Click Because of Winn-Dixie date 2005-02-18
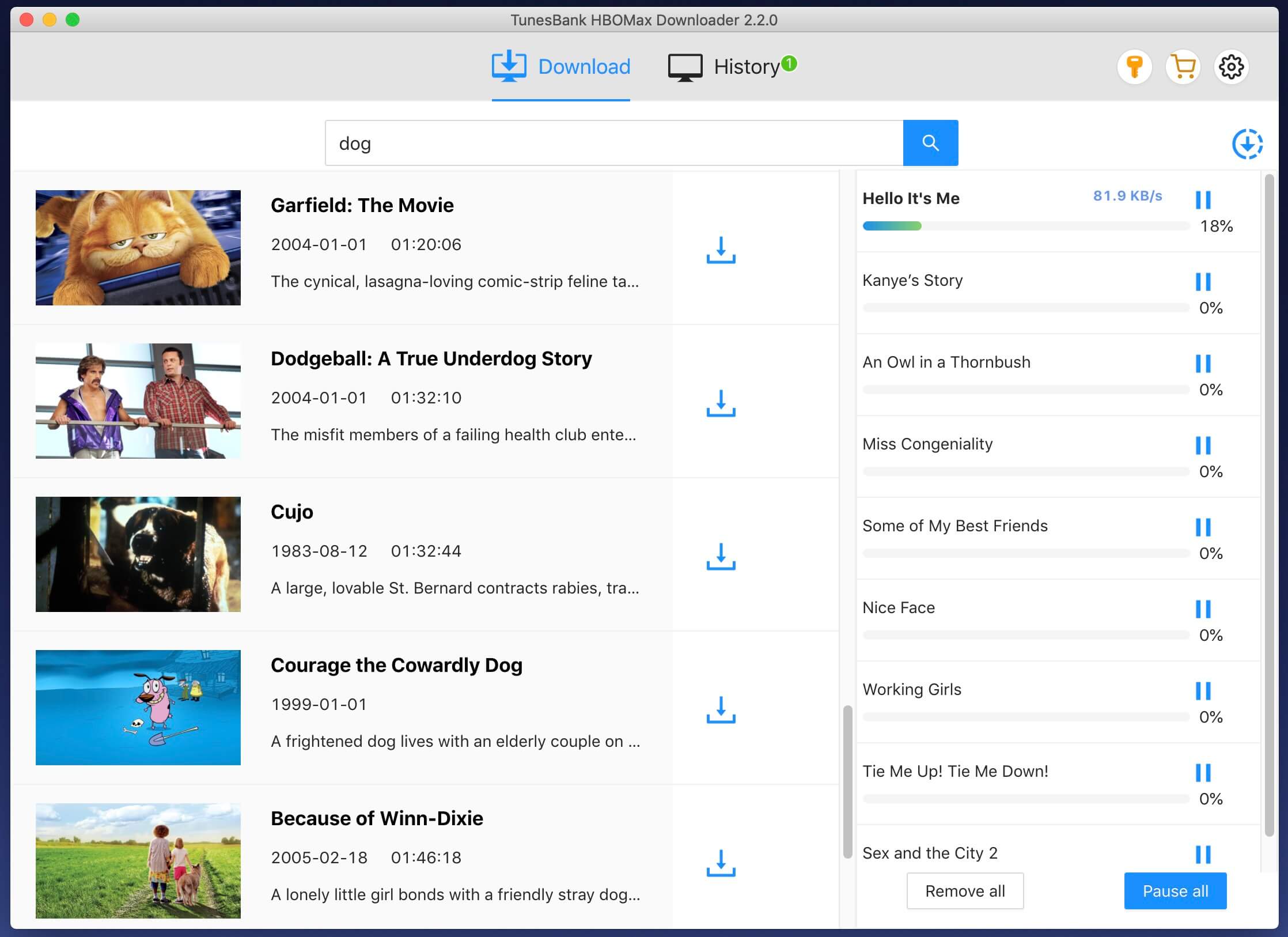 [x=319, y=858]
